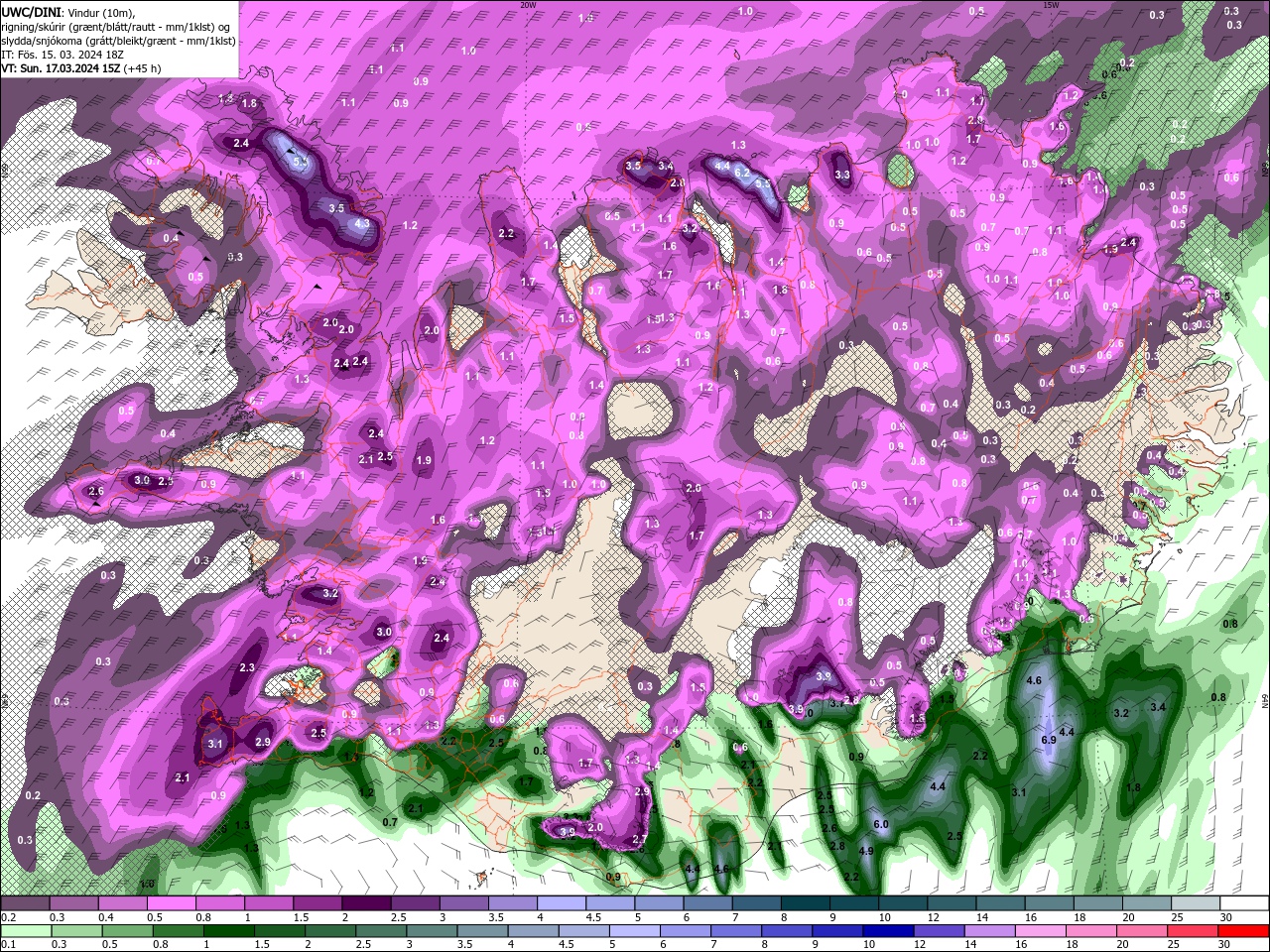Click the royal blue swatch labeled 8 in rain legend
Image resolution: width=1270 pixels, height=952 pixels.
pyautogui.click(x=786, y=931)
